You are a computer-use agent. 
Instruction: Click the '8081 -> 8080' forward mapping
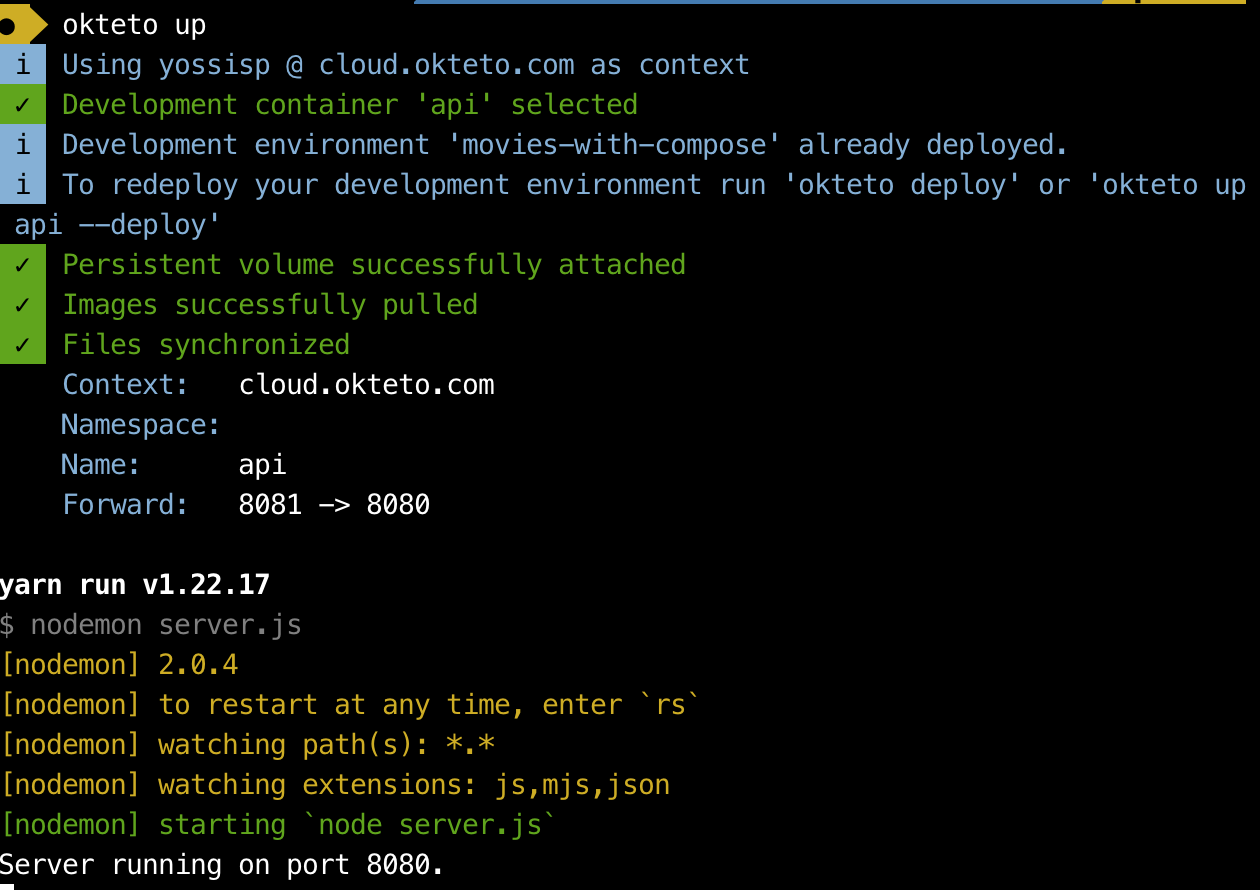334,505
